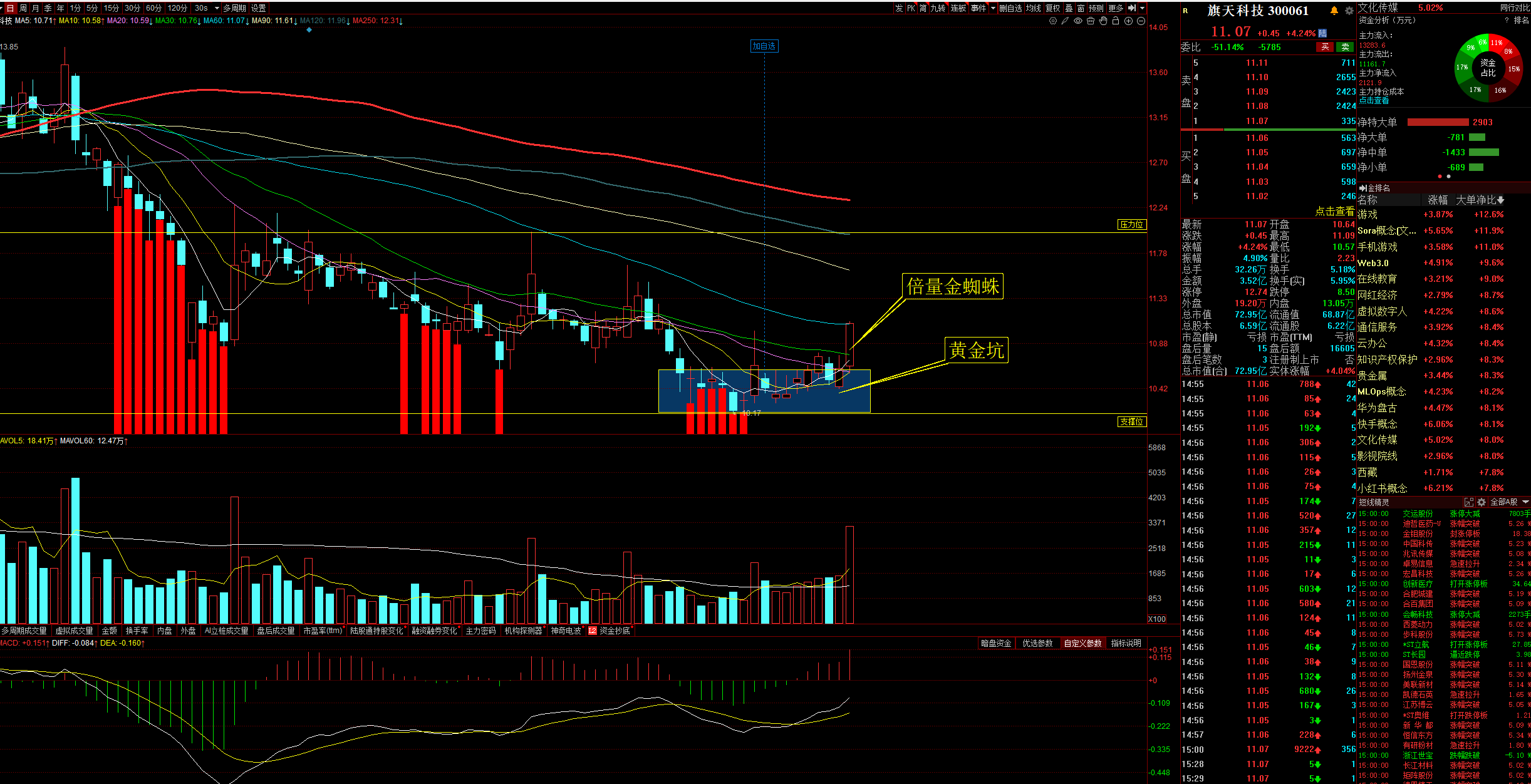
Task: Click the 资金占比 pie chart
Action: click(1487, 68)
